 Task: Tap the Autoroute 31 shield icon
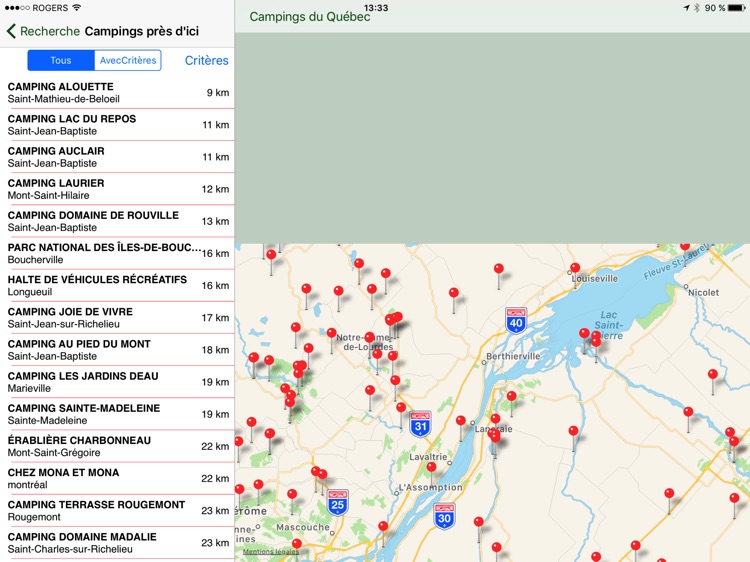[x=421, y=424]
